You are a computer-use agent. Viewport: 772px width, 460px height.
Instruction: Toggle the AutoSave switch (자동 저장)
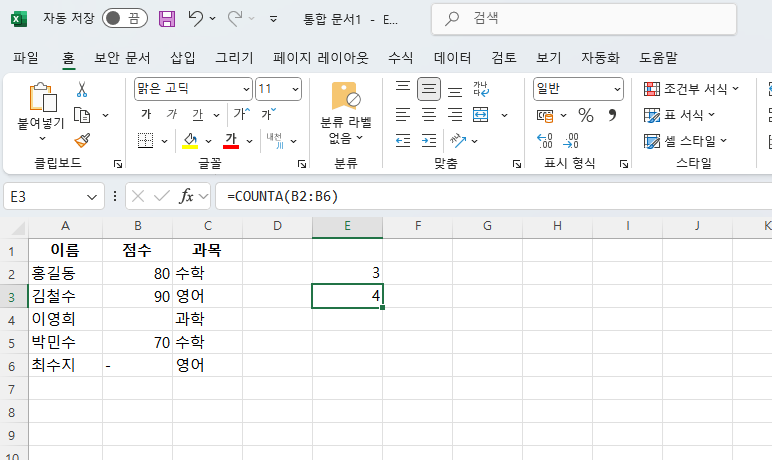click(125, 19)
